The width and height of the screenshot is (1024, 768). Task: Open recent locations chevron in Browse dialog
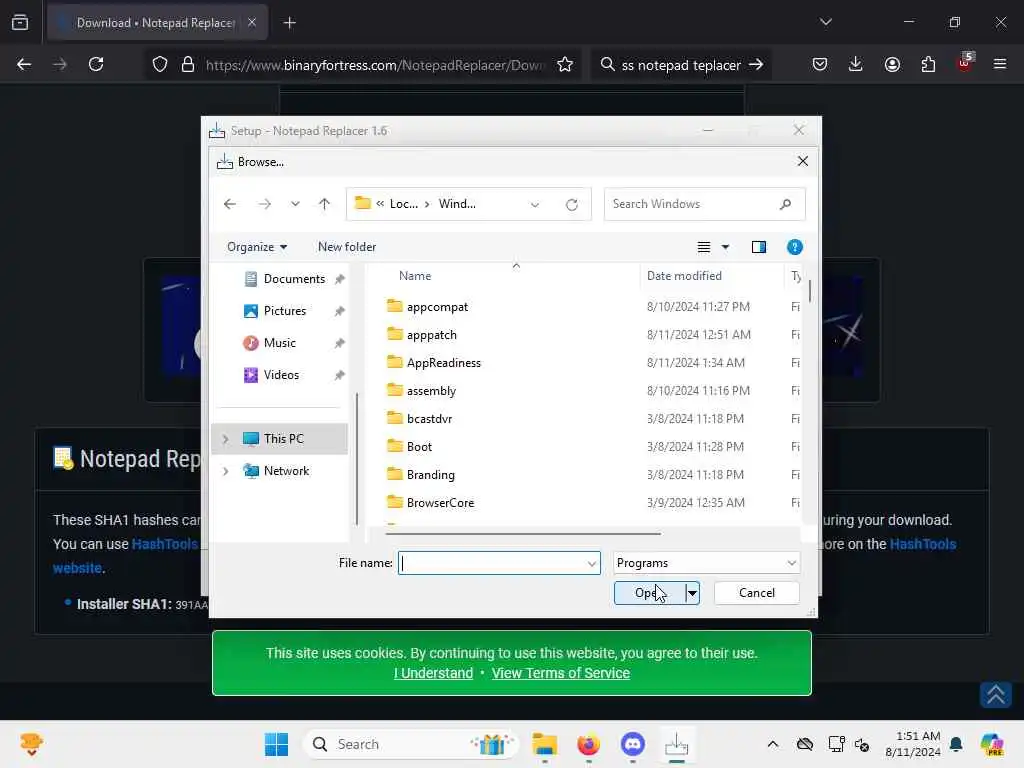(x=295, y=204)
